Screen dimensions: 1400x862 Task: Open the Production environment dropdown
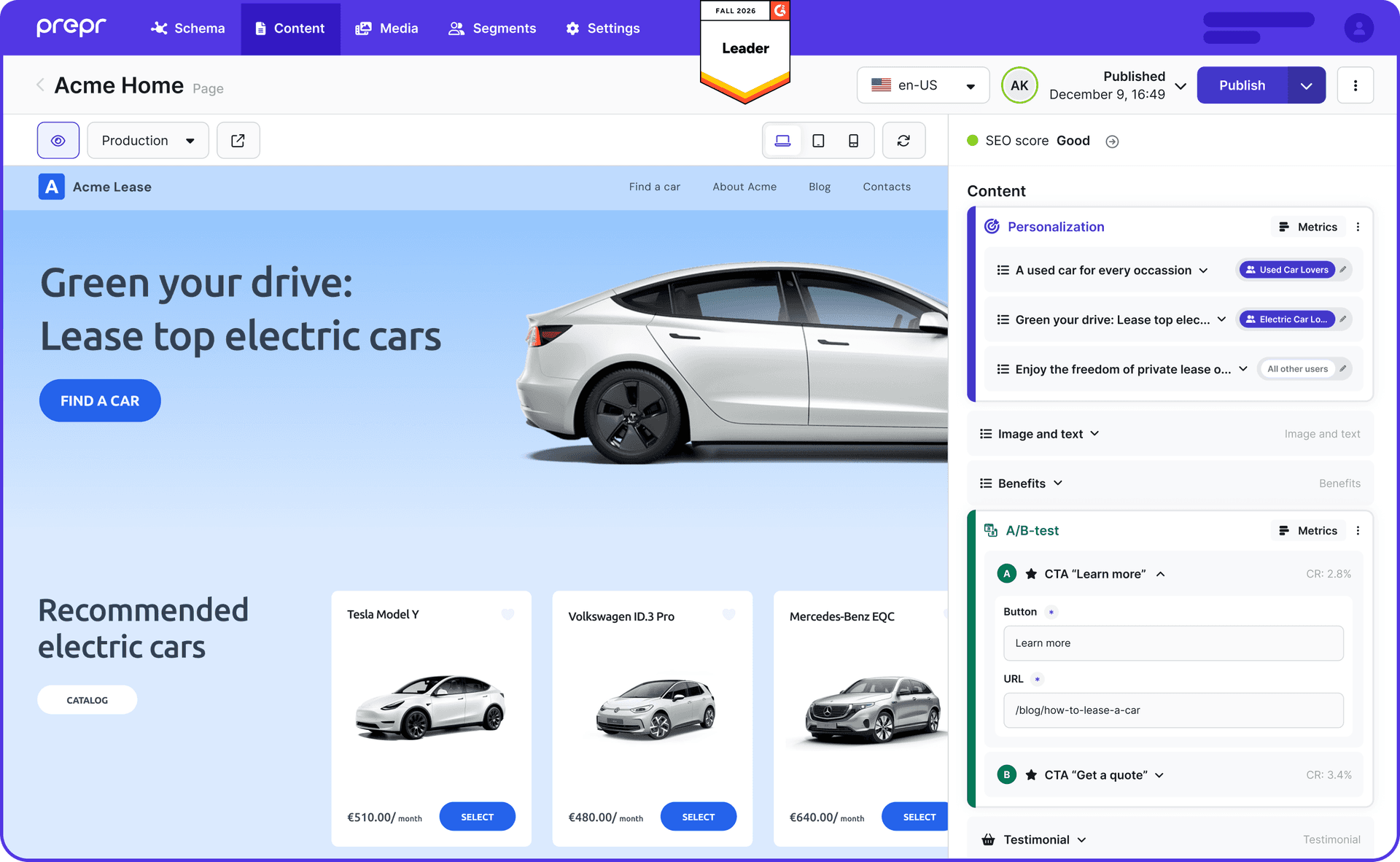(148, 140)
